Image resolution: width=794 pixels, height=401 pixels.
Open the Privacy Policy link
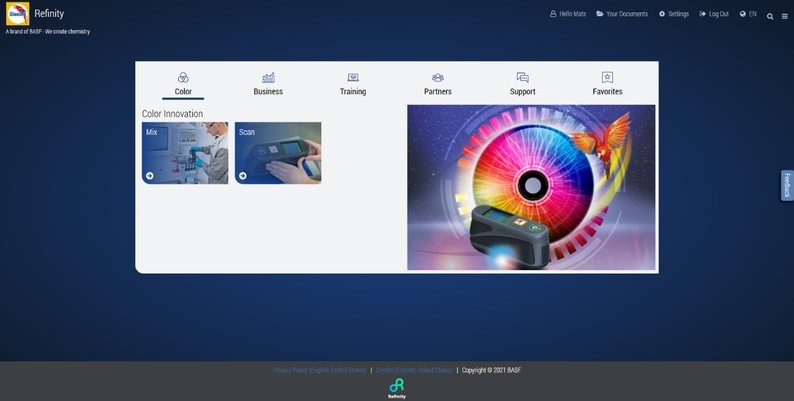click(320, 370)
